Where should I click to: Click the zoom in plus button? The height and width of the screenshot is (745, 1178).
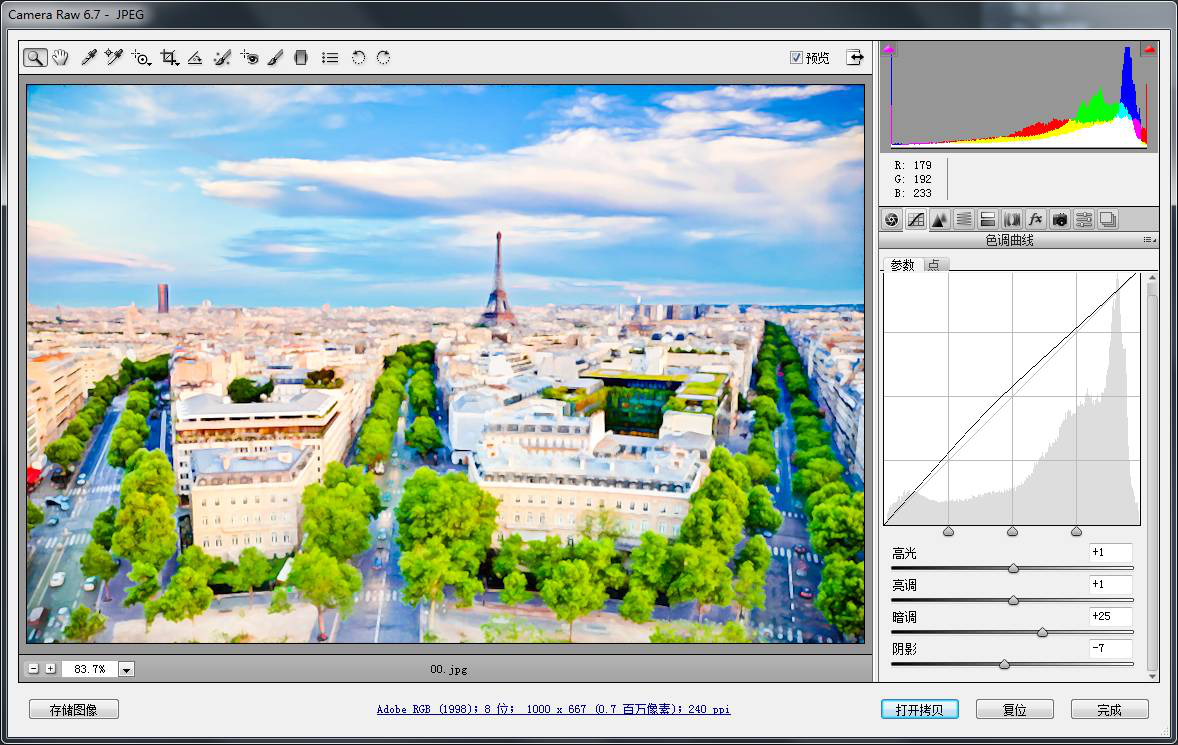point(50,668)
